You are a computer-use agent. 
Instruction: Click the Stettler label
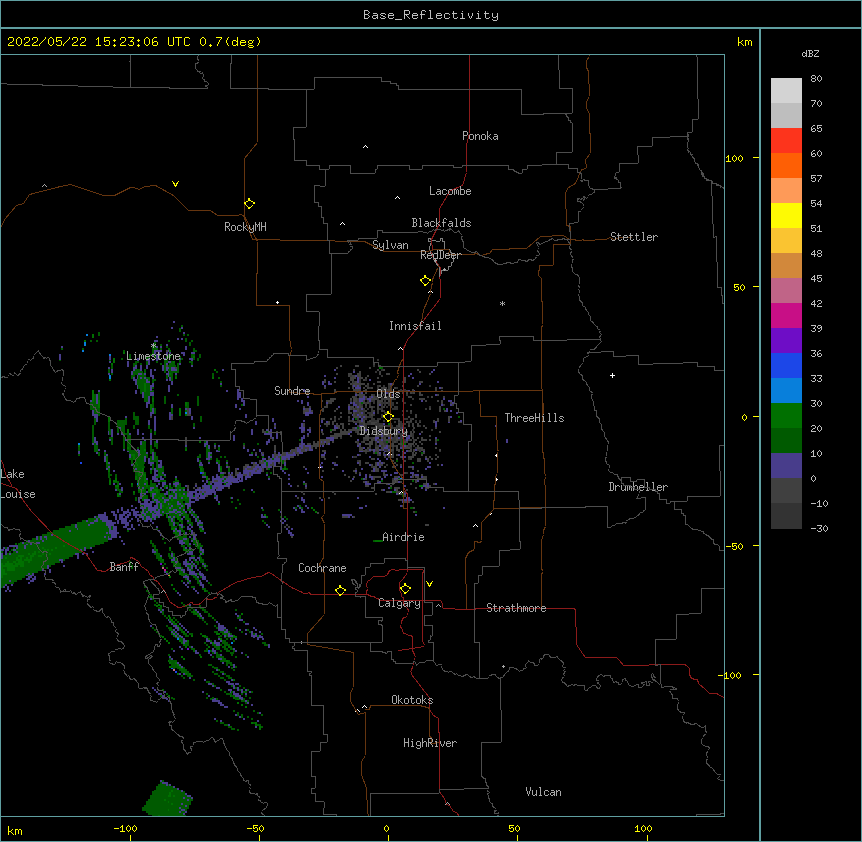coord(634,237)
